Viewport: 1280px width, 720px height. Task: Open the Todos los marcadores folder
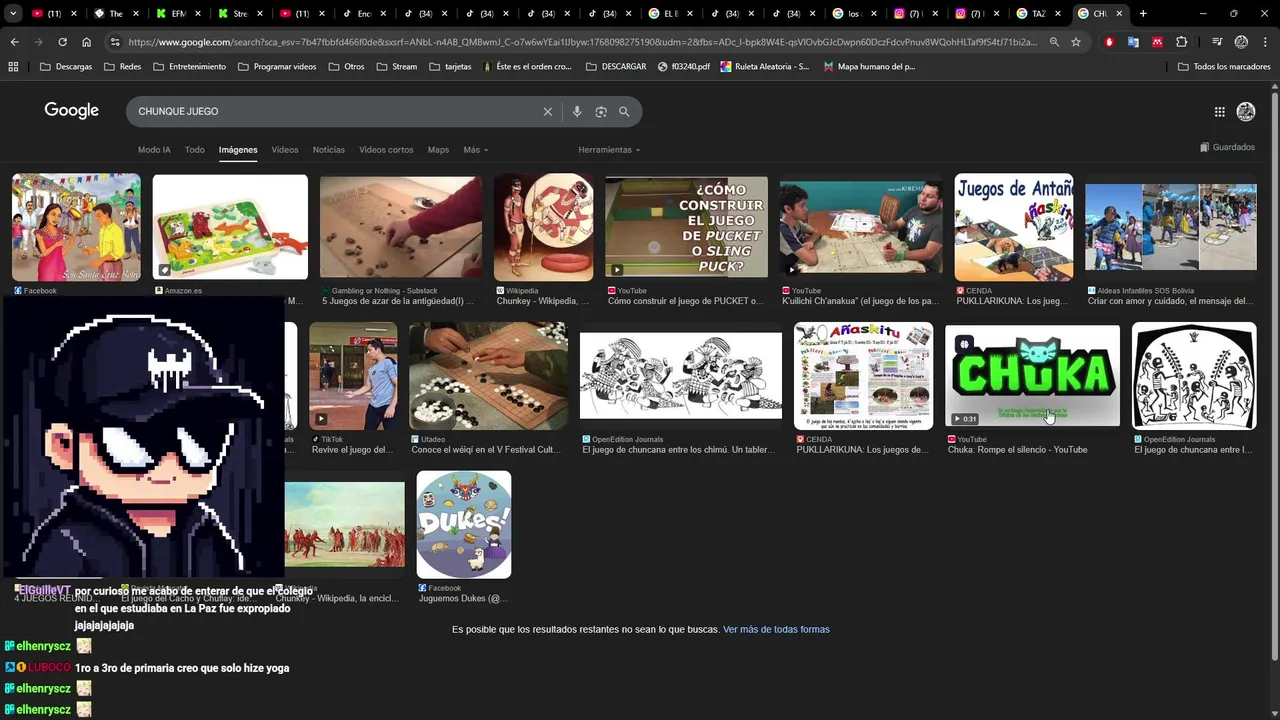[x=1224, y=67]
